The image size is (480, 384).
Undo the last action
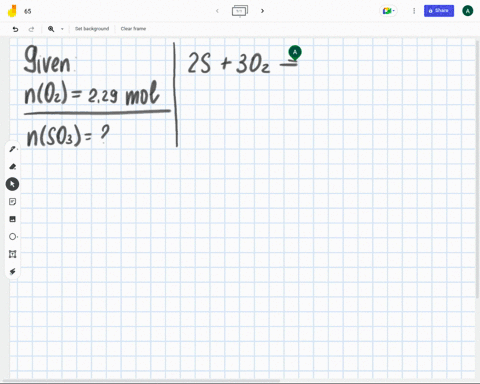15,29
